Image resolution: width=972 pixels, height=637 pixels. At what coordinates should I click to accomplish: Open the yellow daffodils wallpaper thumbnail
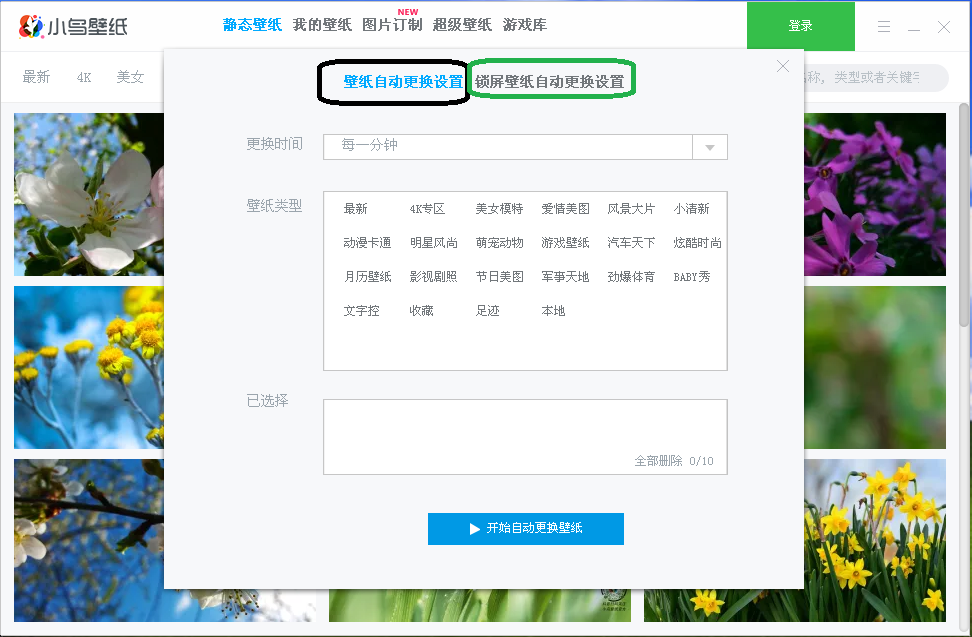pos(875,540)
